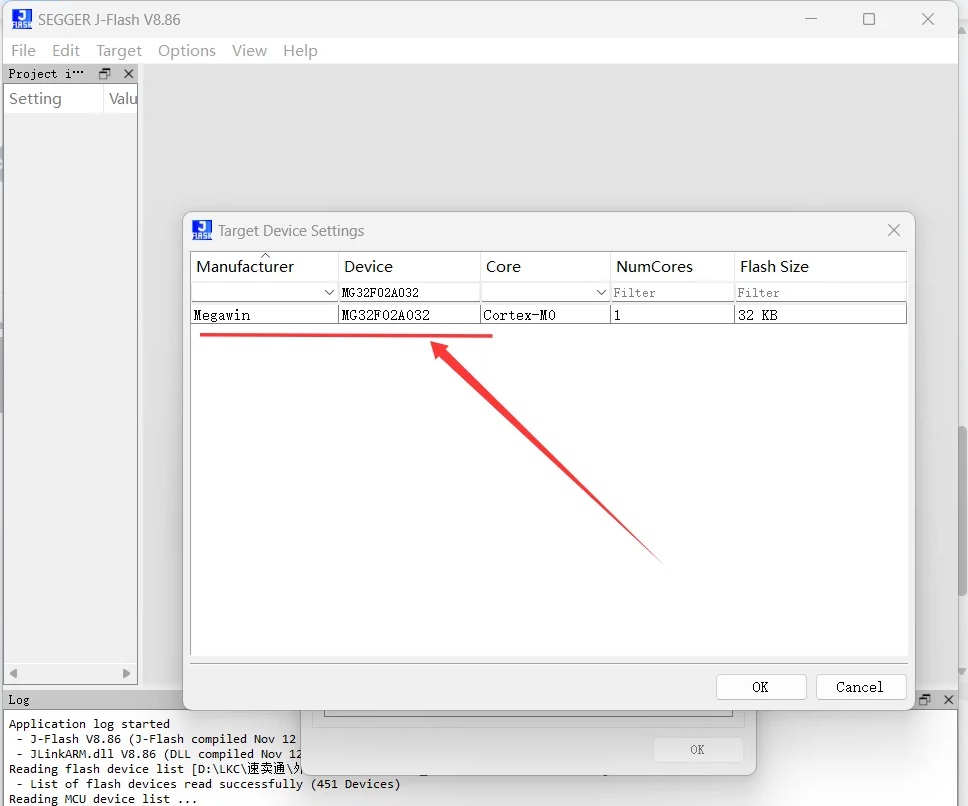Open the Target menu
968x806 pixels.
pos(119,51)
